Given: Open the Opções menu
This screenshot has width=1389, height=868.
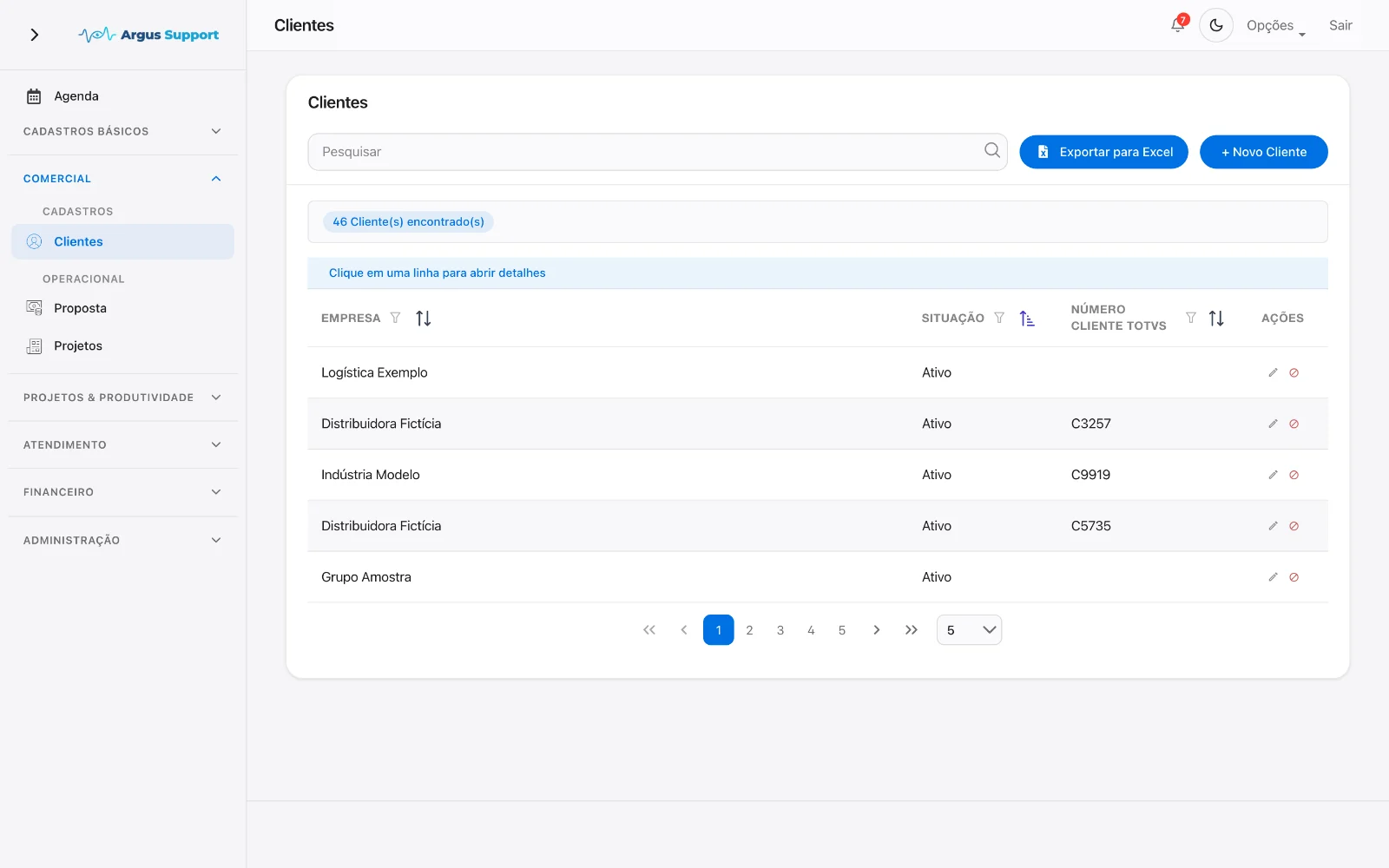Looking at the screenshot, I should [x=1276, y=26].
